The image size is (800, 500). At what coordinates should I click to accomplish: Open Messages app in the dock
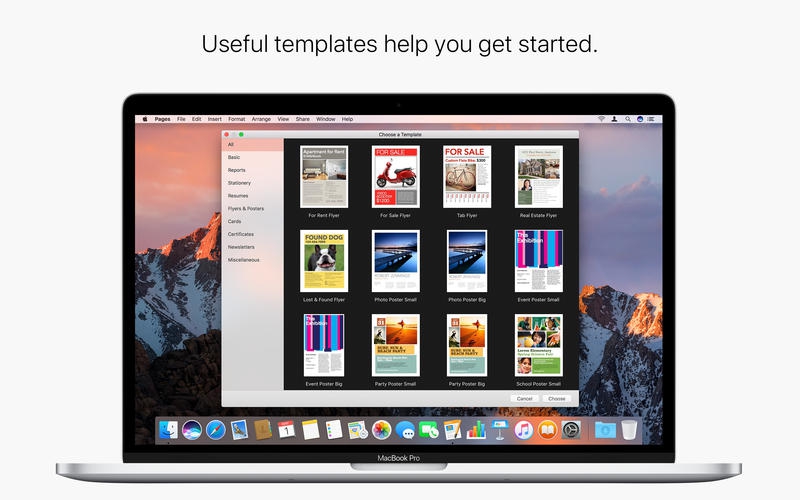(x=405, y=430)
